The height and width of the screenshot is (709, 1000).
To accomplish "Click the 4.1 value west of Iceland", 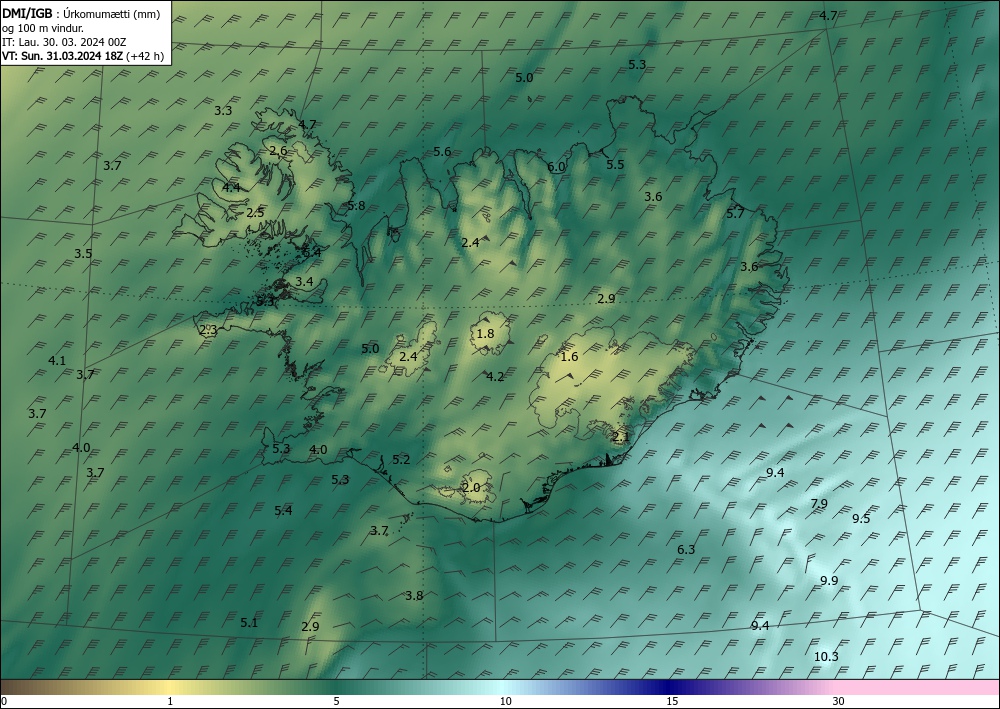I will coord(57,360).
